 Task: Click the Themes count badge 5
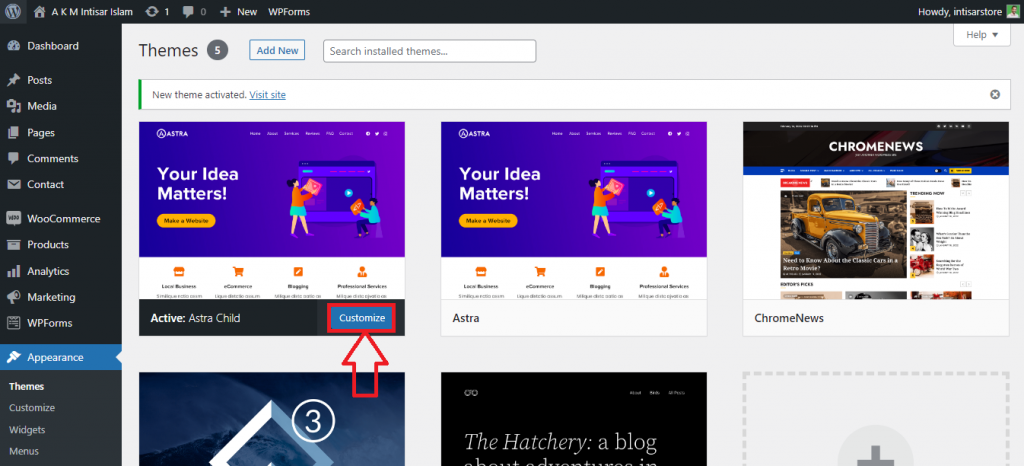click(217, 50)
